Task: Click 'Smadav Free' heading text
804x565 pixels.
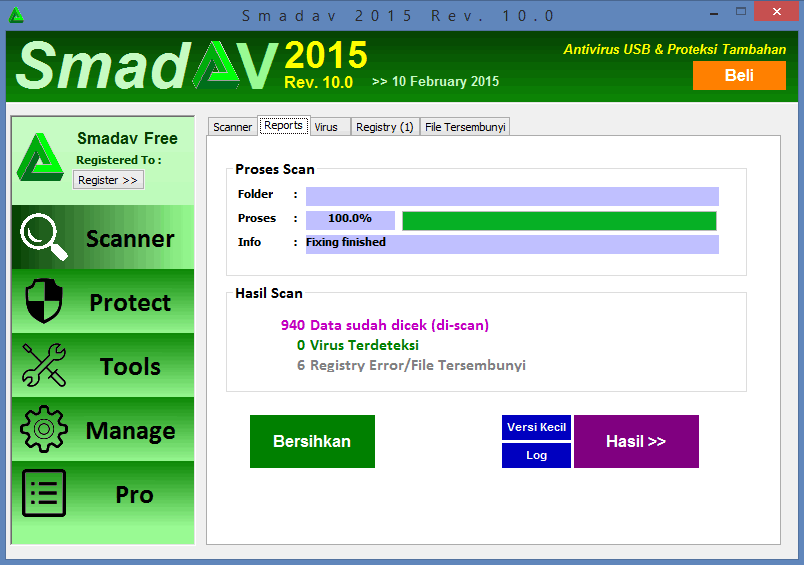Action: click(x=127, y=138)
